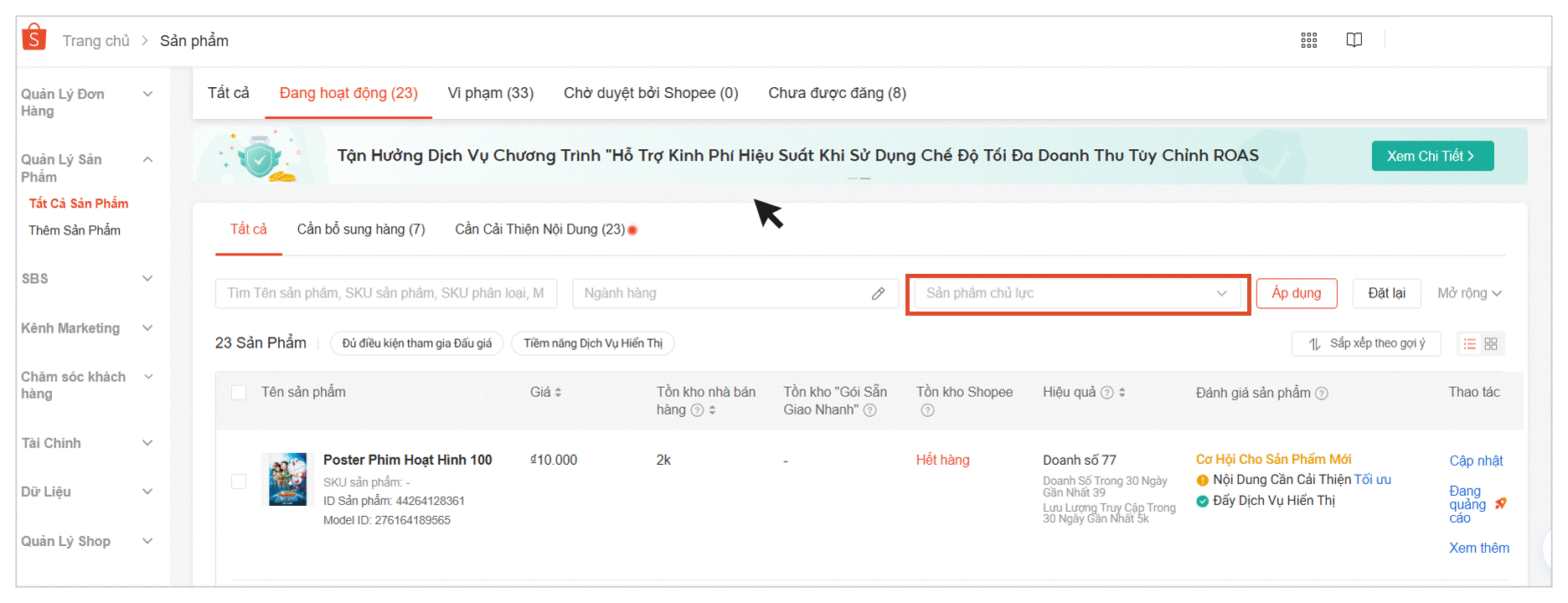Click help icon next to Hiệu quả
Viewport: 1568px width, 603px height.
[x=1106, y=393]
